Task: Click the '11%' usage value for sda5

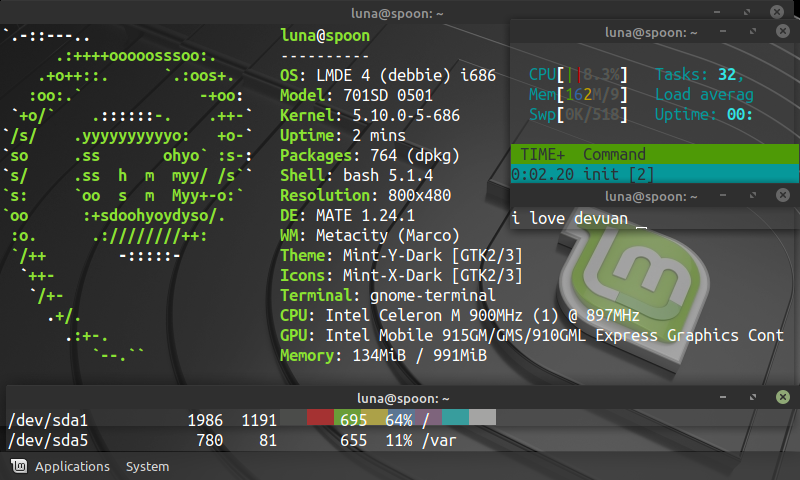Action: point(399,440)
